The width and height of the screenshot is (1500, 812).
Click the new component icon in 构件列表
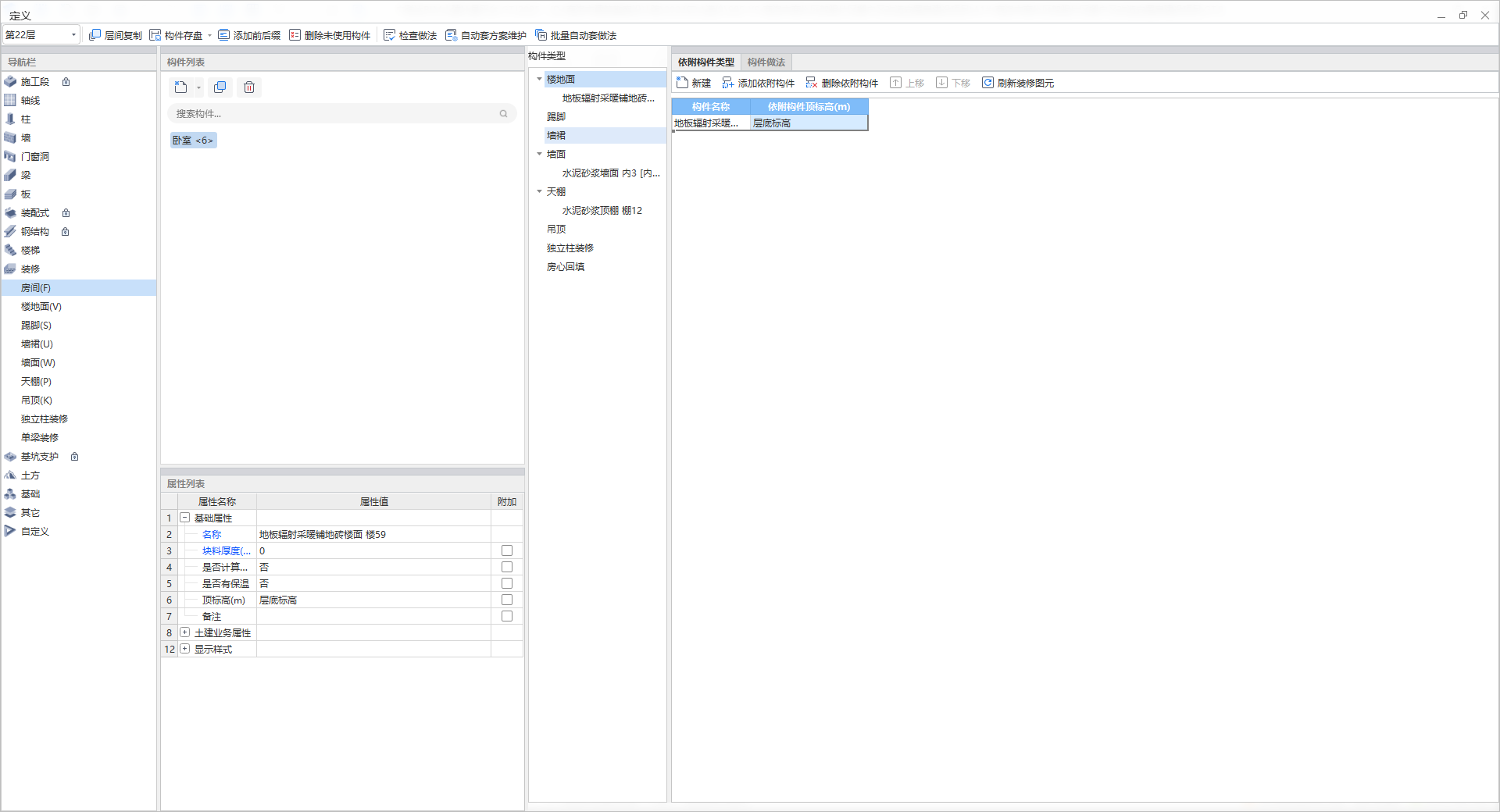181,87
